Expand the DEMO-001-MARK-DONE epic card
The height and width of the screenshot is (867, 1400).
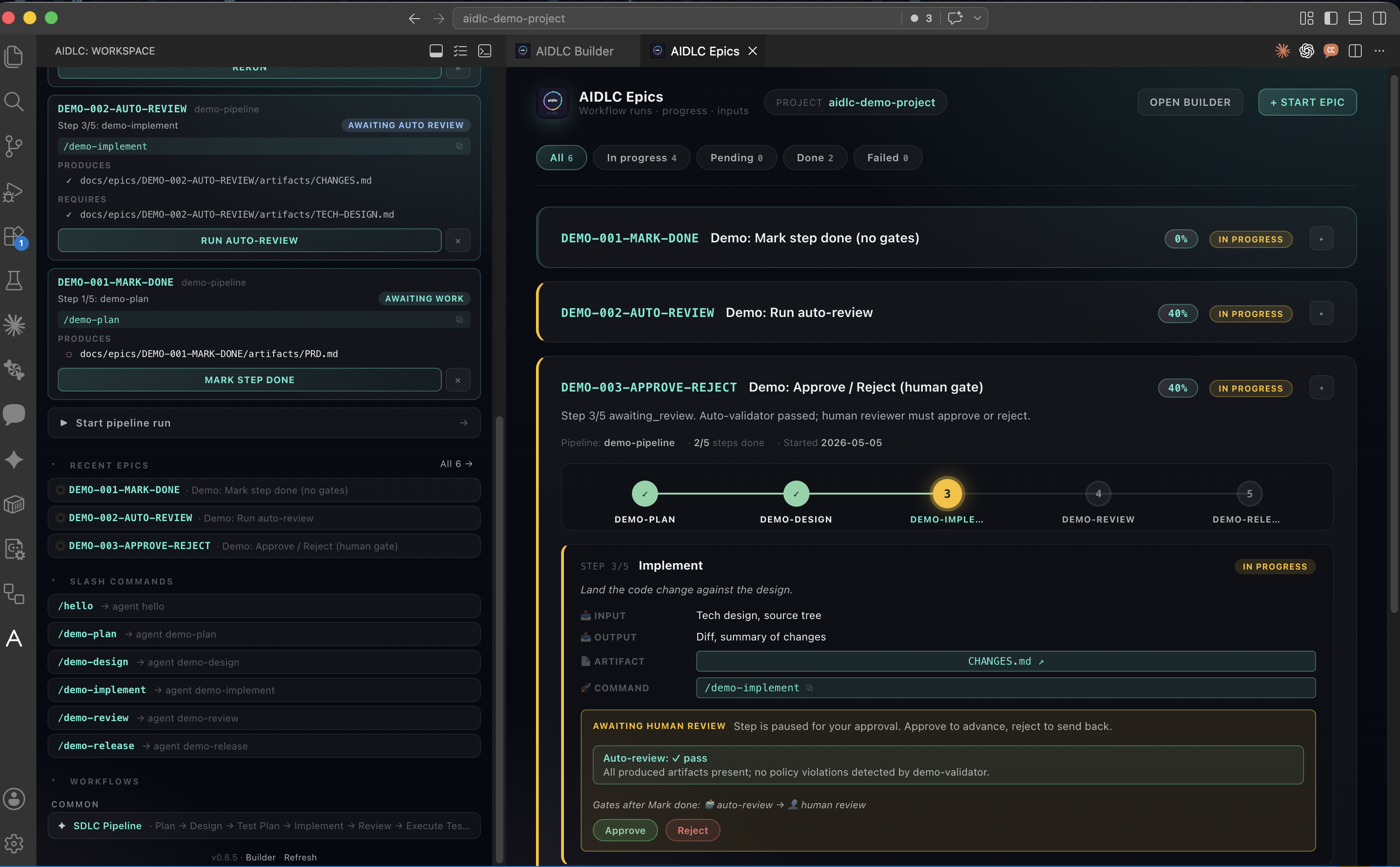tap(1321, 239)
